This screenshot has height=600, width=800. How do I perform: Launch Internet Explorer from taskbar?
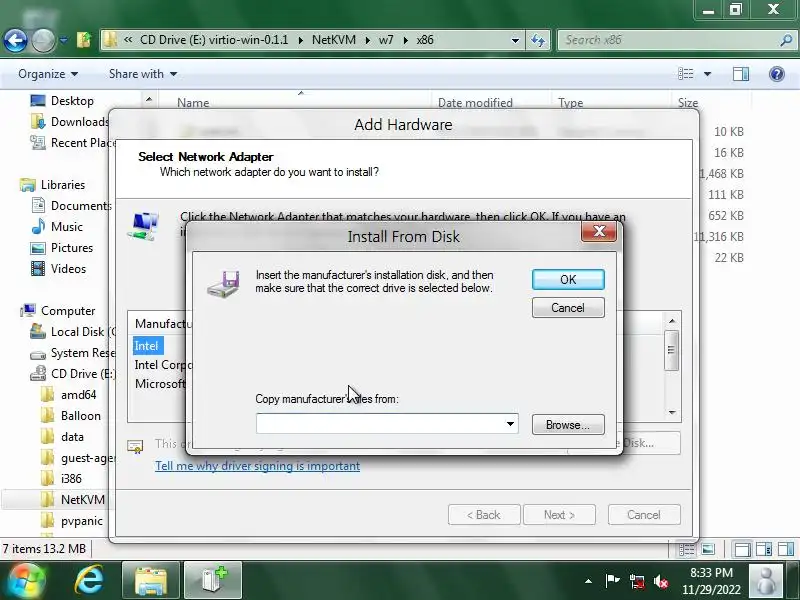click(89, 581)
